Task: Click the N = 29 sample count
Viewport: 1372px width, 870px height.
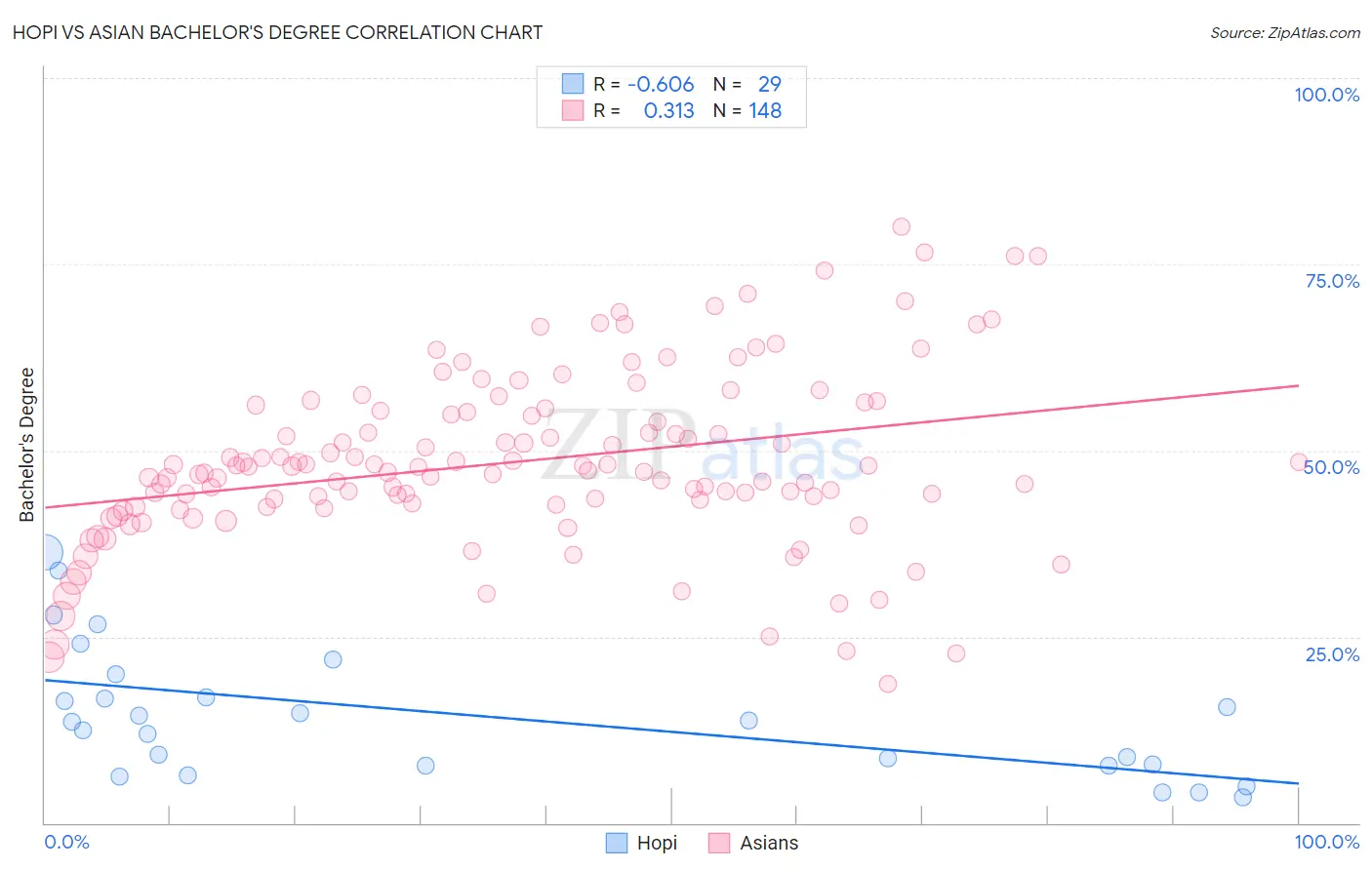Action: click(747, 84)
